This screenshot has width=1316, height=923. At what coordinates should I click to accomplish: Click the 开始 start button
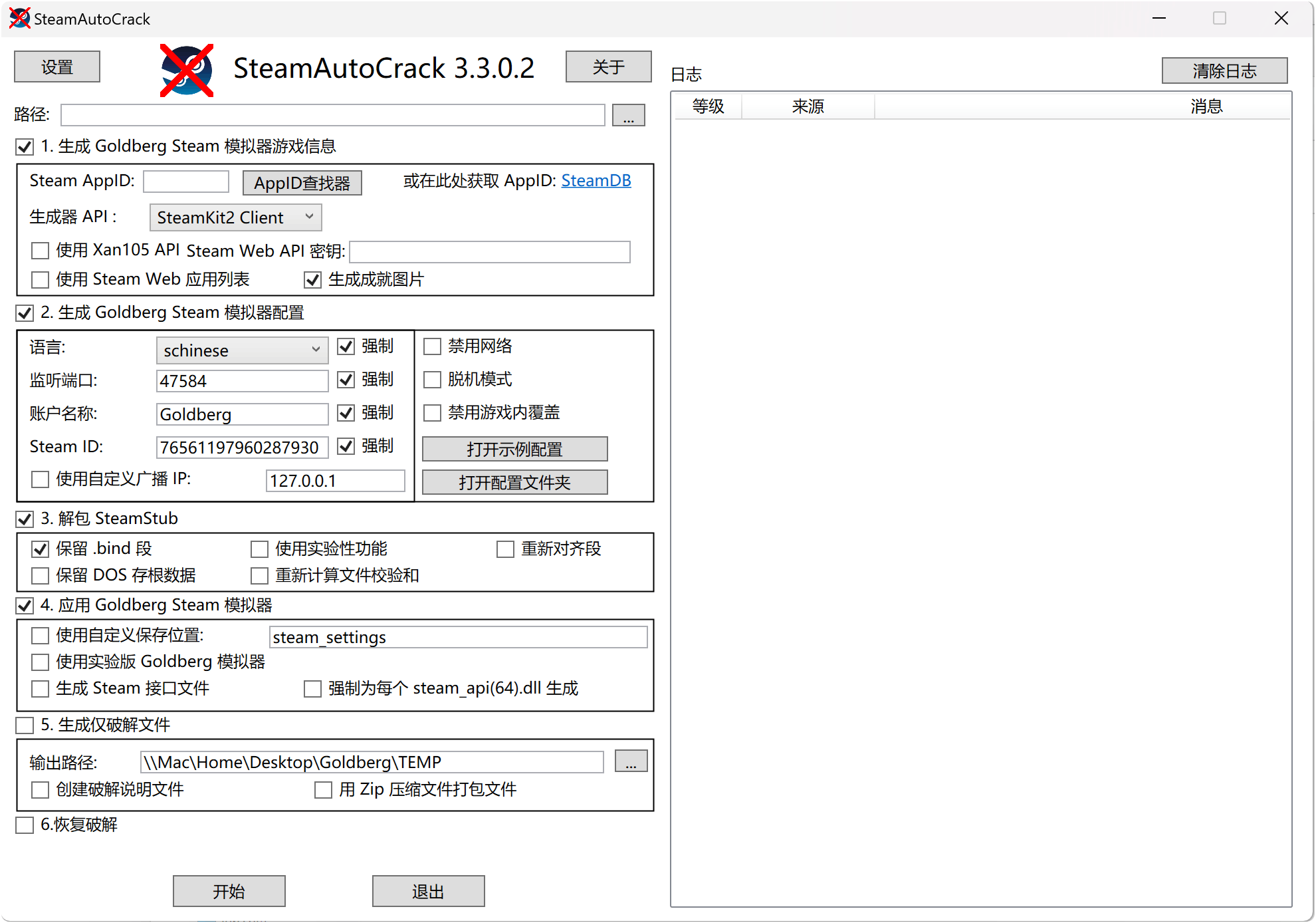(229, 891)
